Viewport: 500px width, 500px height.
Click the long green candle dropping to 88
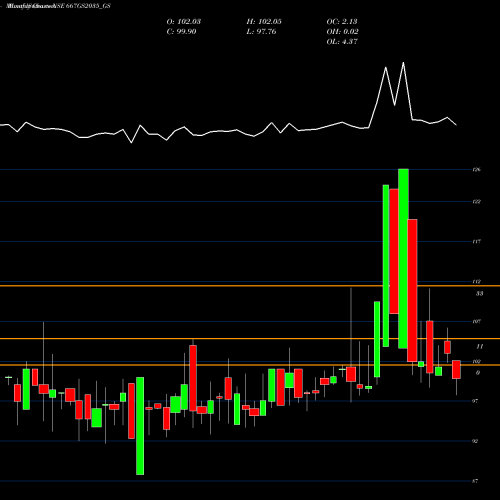point(140,426)
